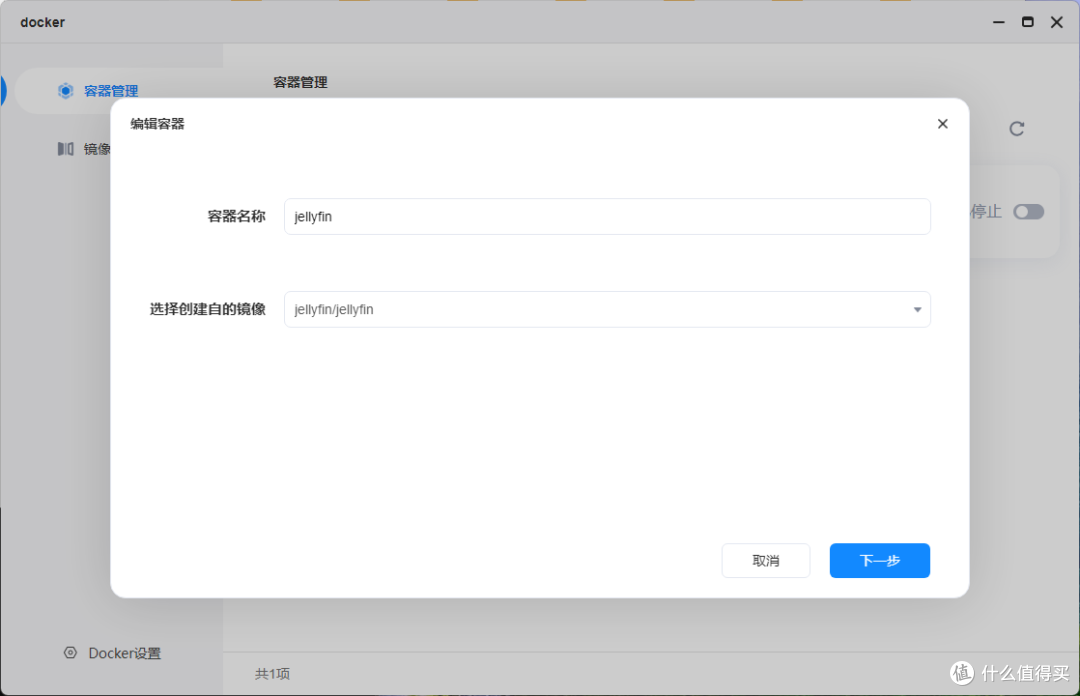
Task: Click the container management hexagon icon
Action: [x=65, y=91]
